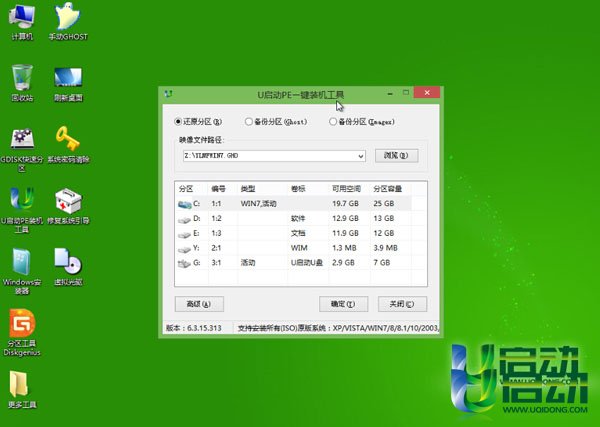Sort by the 分区 column header

tap(186, 189)
